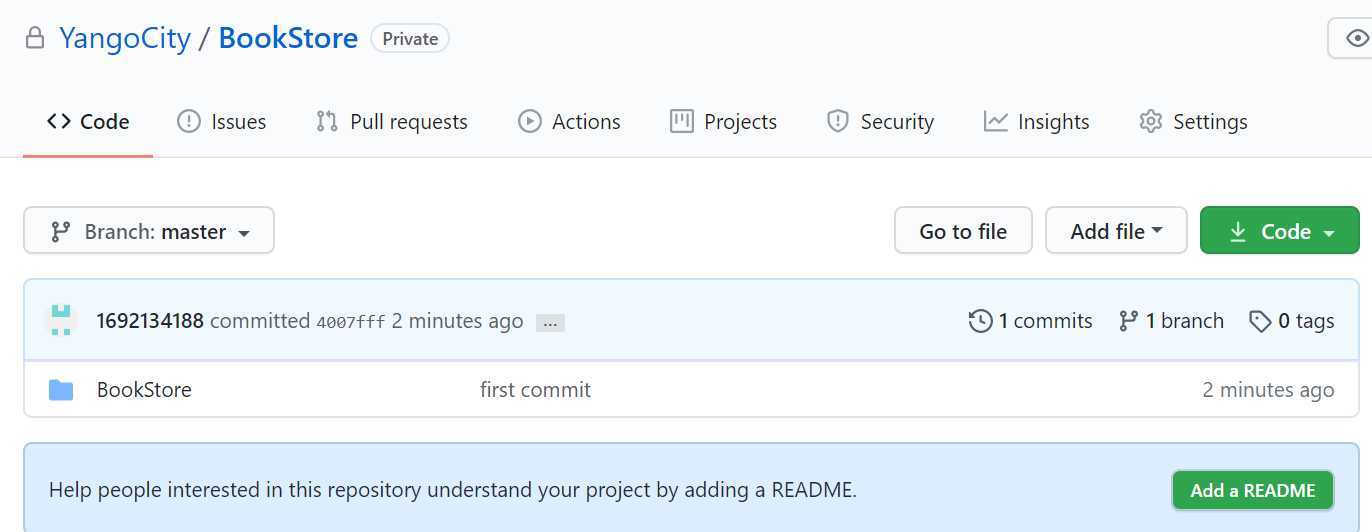Expand the Add file dropdown

click(x=1116, y=231)
